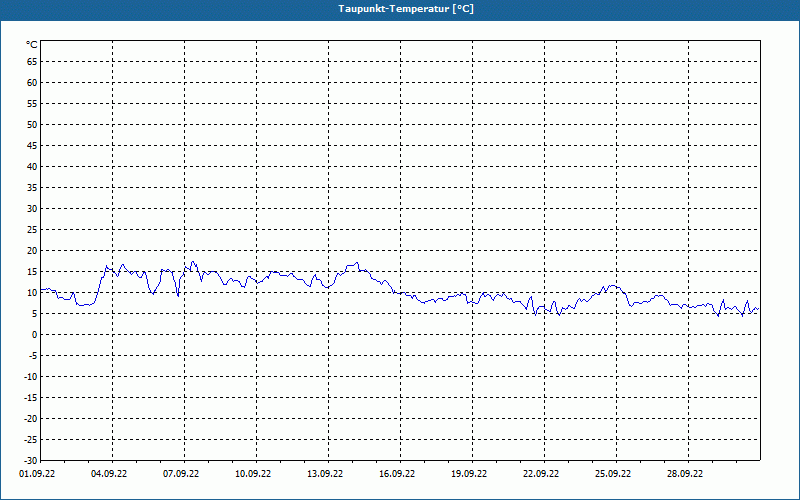Click the 19.09.22 date label
The height and width of the screenshot is (500, 800).
(469, 474)
